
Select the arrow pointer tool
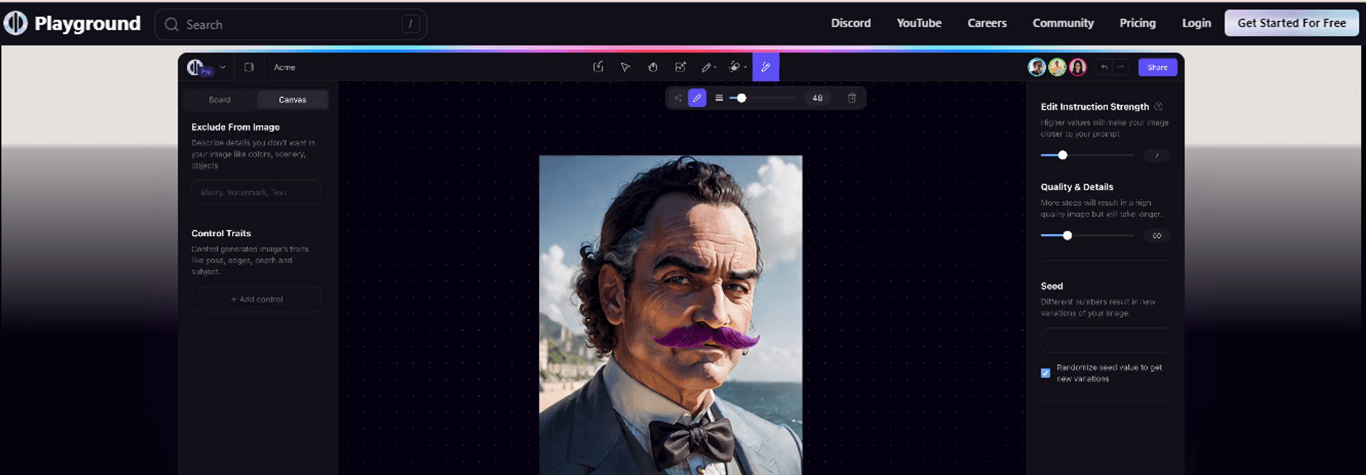pyautogui.click(x=625, y=67)
